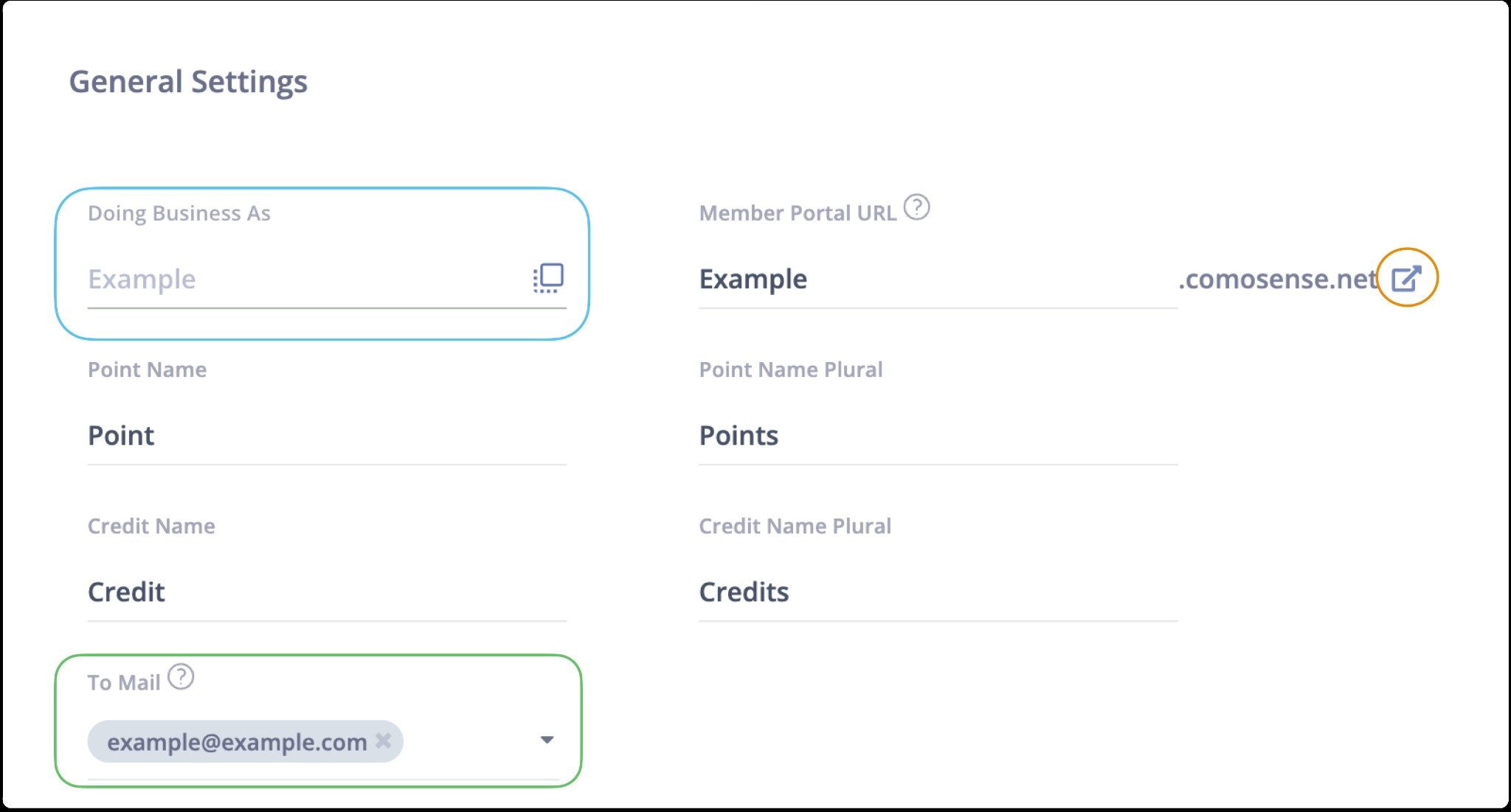1511x812 pixels.
Task: Click the Point Name Plural label
Action: point(791,369)
